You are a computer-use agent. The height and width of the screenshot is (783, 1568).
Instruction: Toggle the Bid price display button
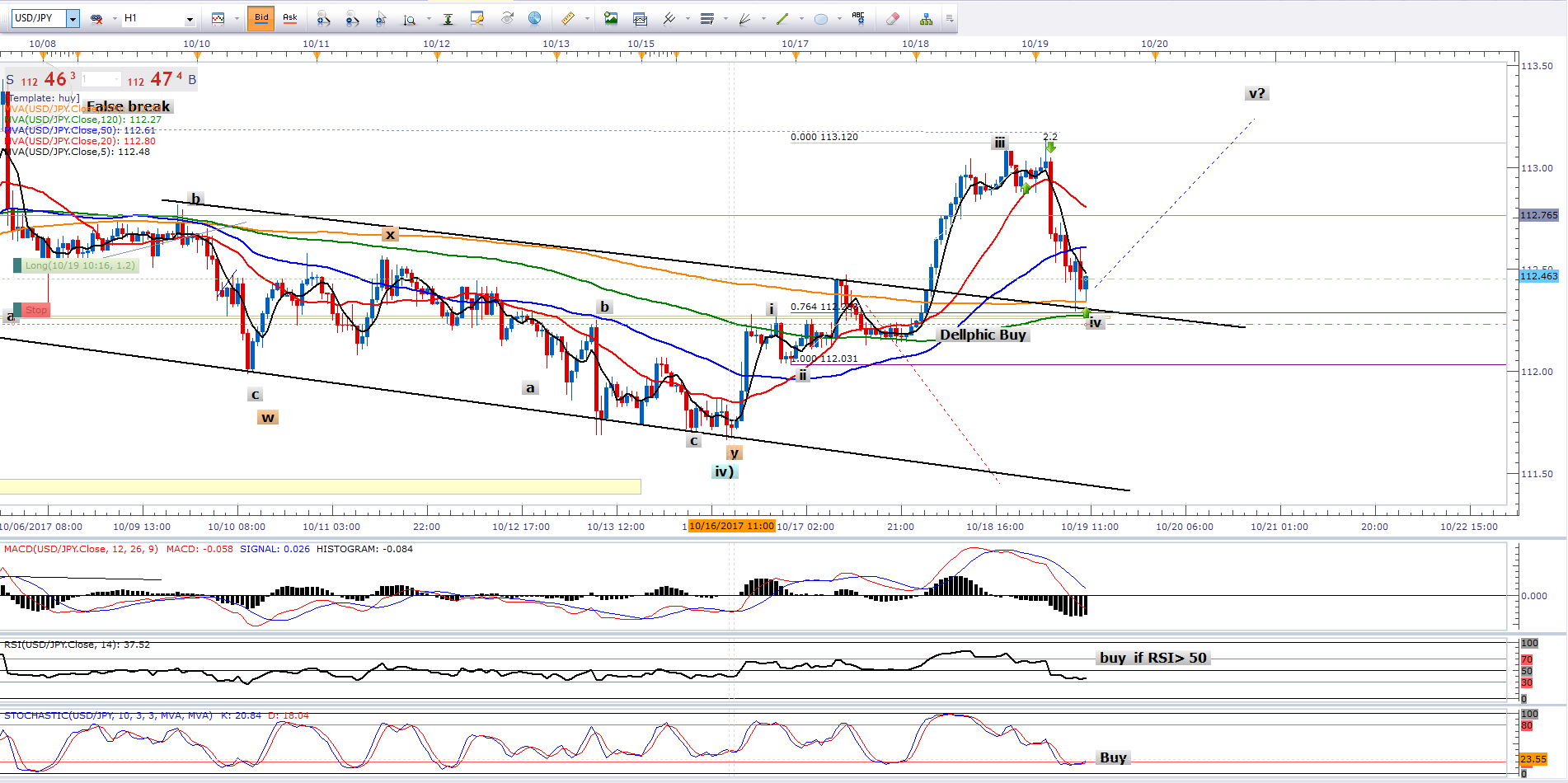(261, 18)
